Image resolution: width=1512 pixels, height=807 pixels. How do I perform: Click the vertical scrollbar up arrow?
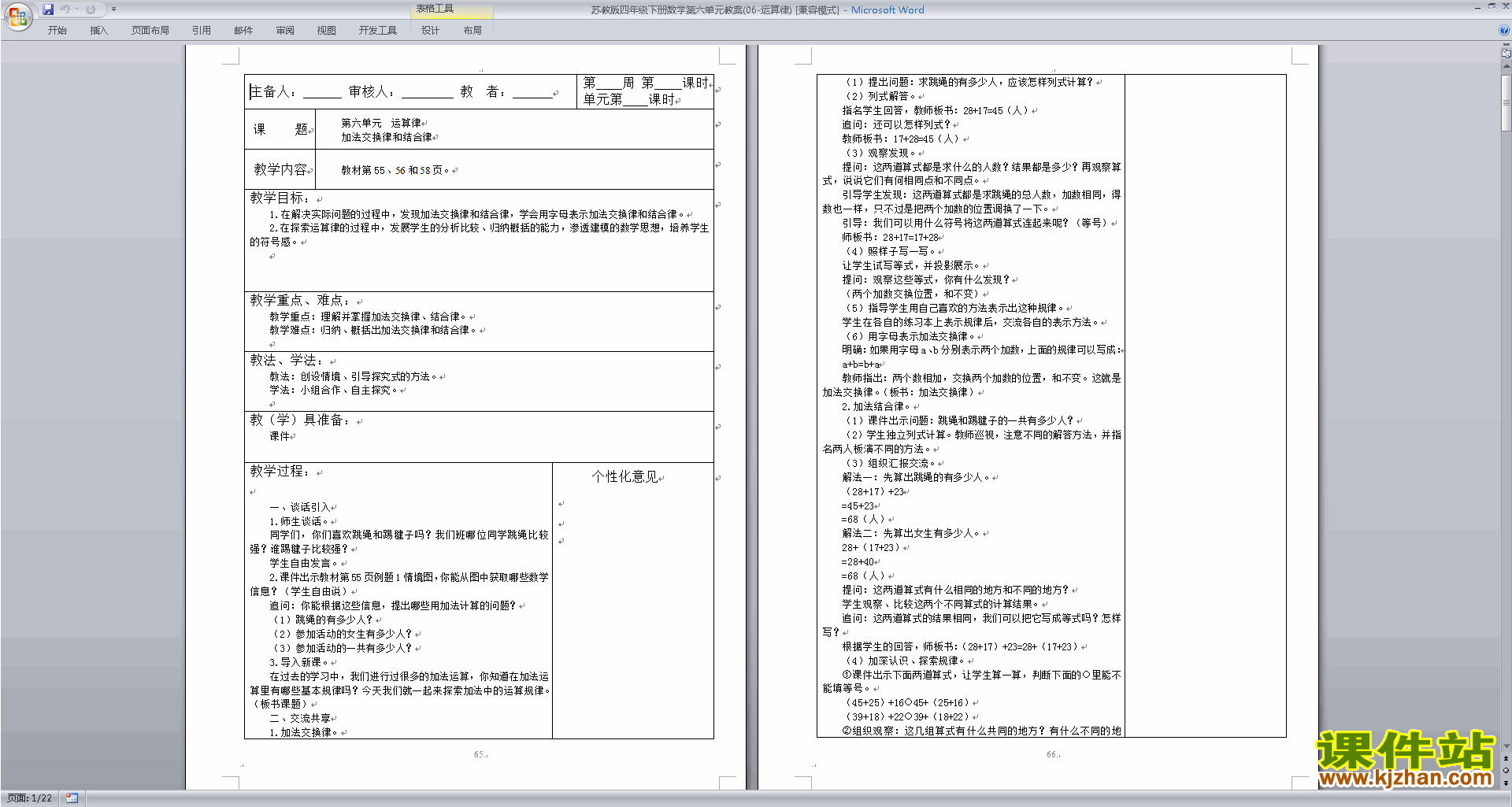click(x=1506, y=67)
